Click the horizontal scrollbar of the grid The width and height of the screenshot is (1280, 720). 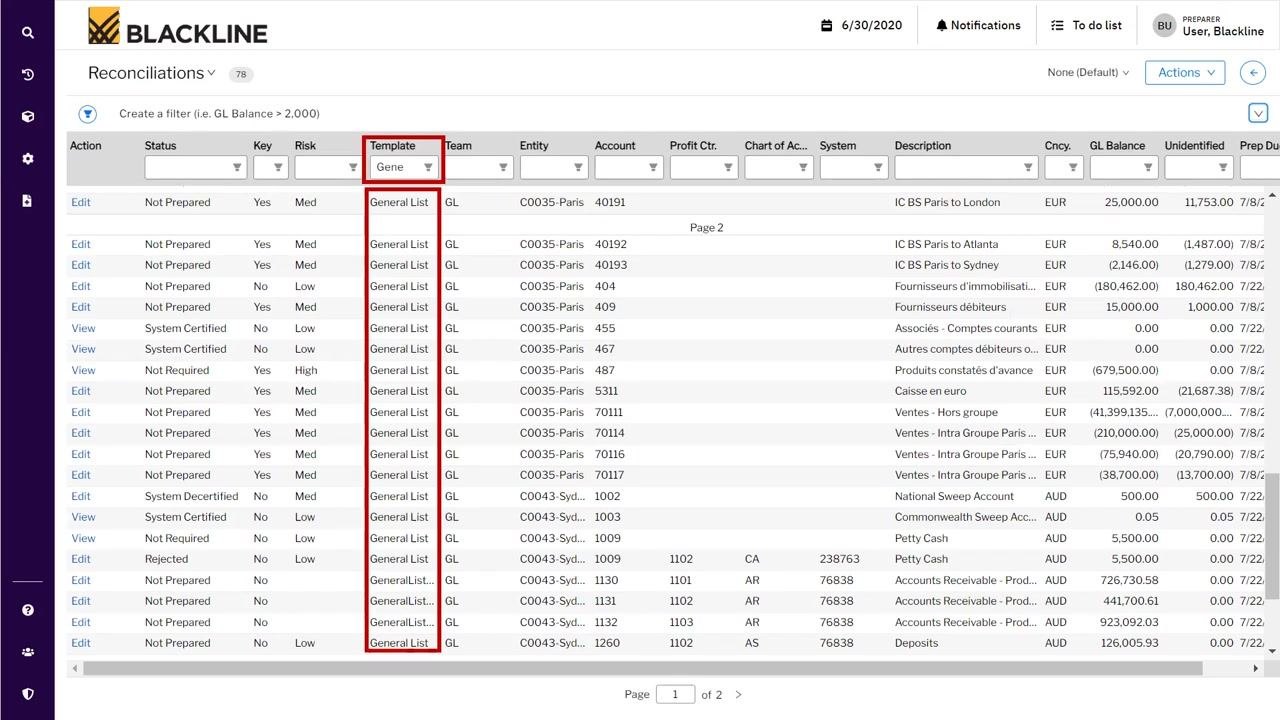pyautogui.click(x=642, y=668)
